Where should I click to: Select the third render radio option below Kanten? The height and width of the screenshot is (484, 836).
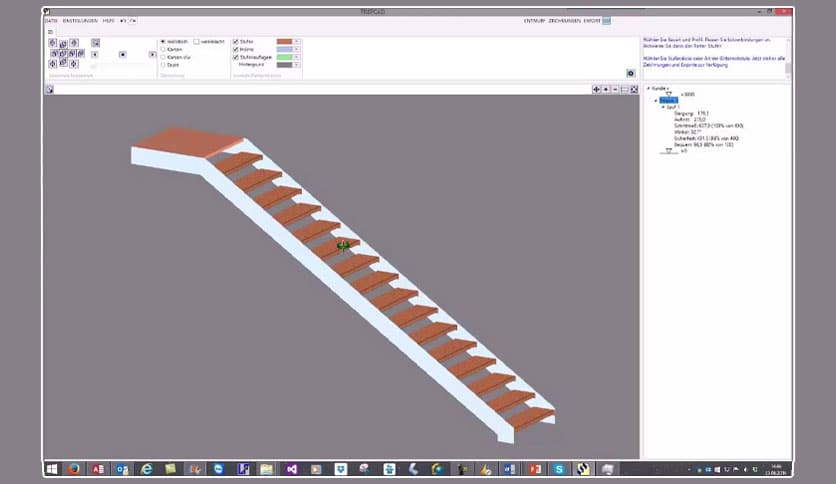point(163,57)
